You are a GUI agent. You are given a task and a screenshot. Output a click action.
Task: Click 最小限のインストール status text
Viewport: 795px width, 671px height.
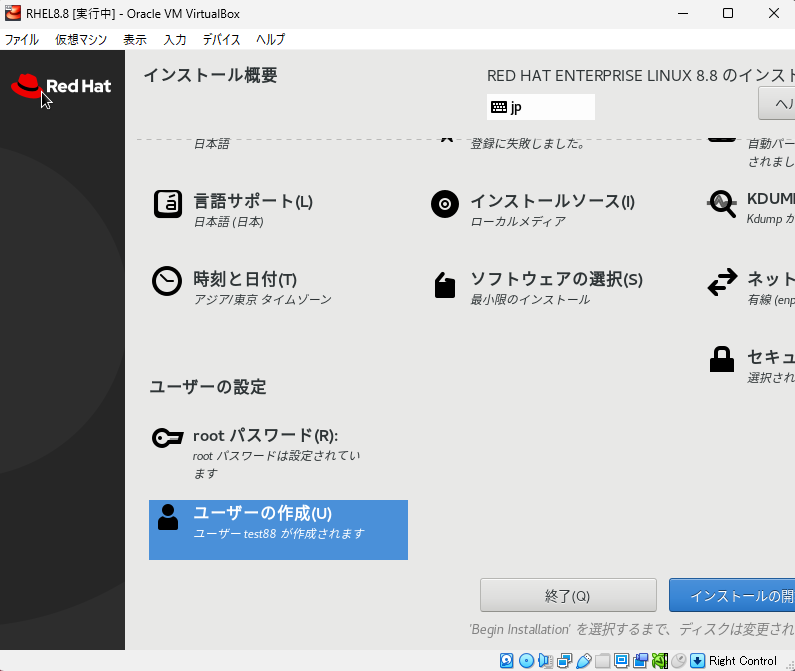coord(530,300)
